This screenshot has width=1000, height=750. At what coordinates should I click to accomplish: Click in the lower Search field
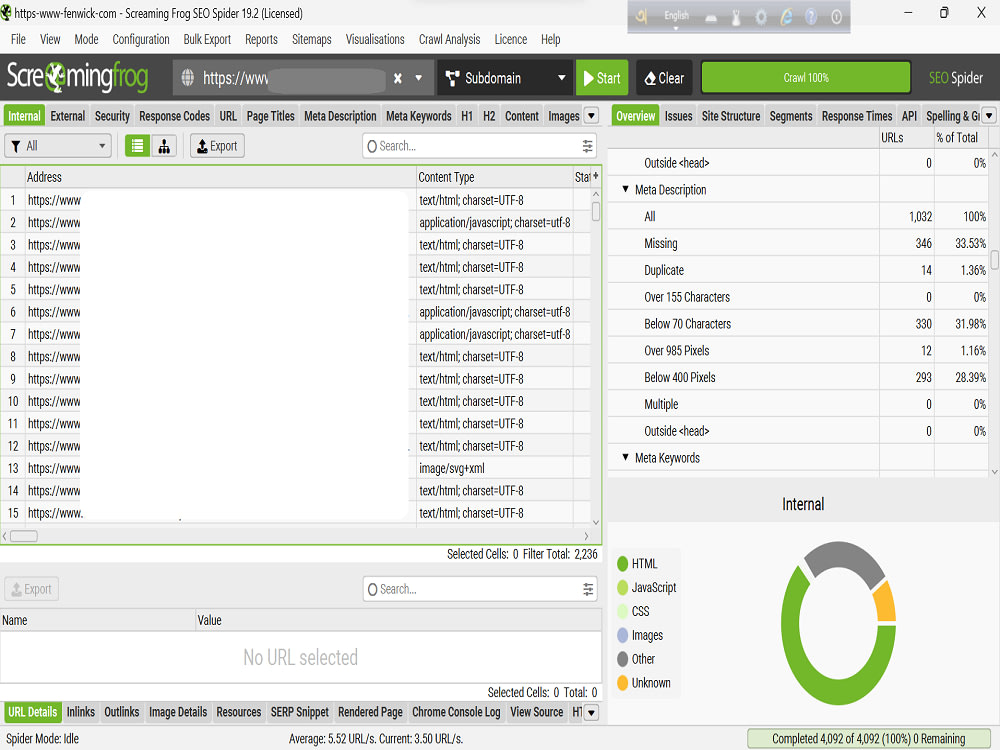pos(479,589)
